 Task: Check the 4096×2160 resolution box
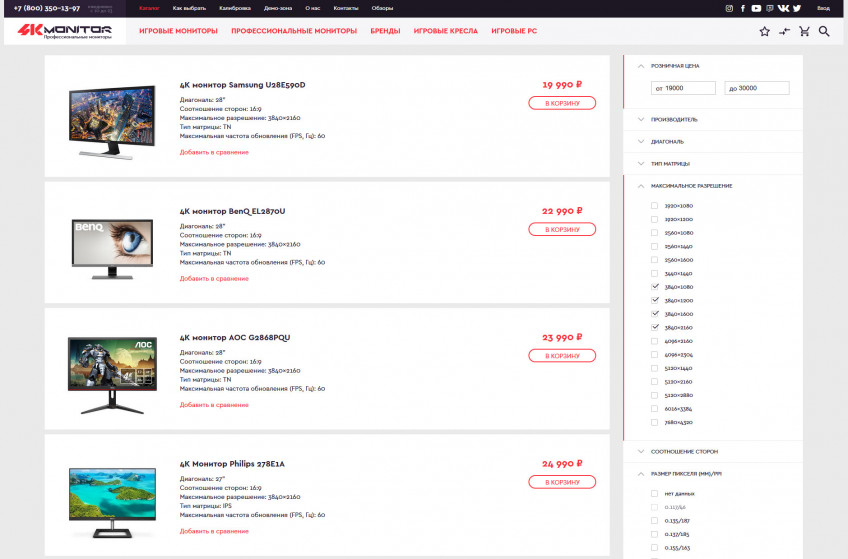pos(654,341)
